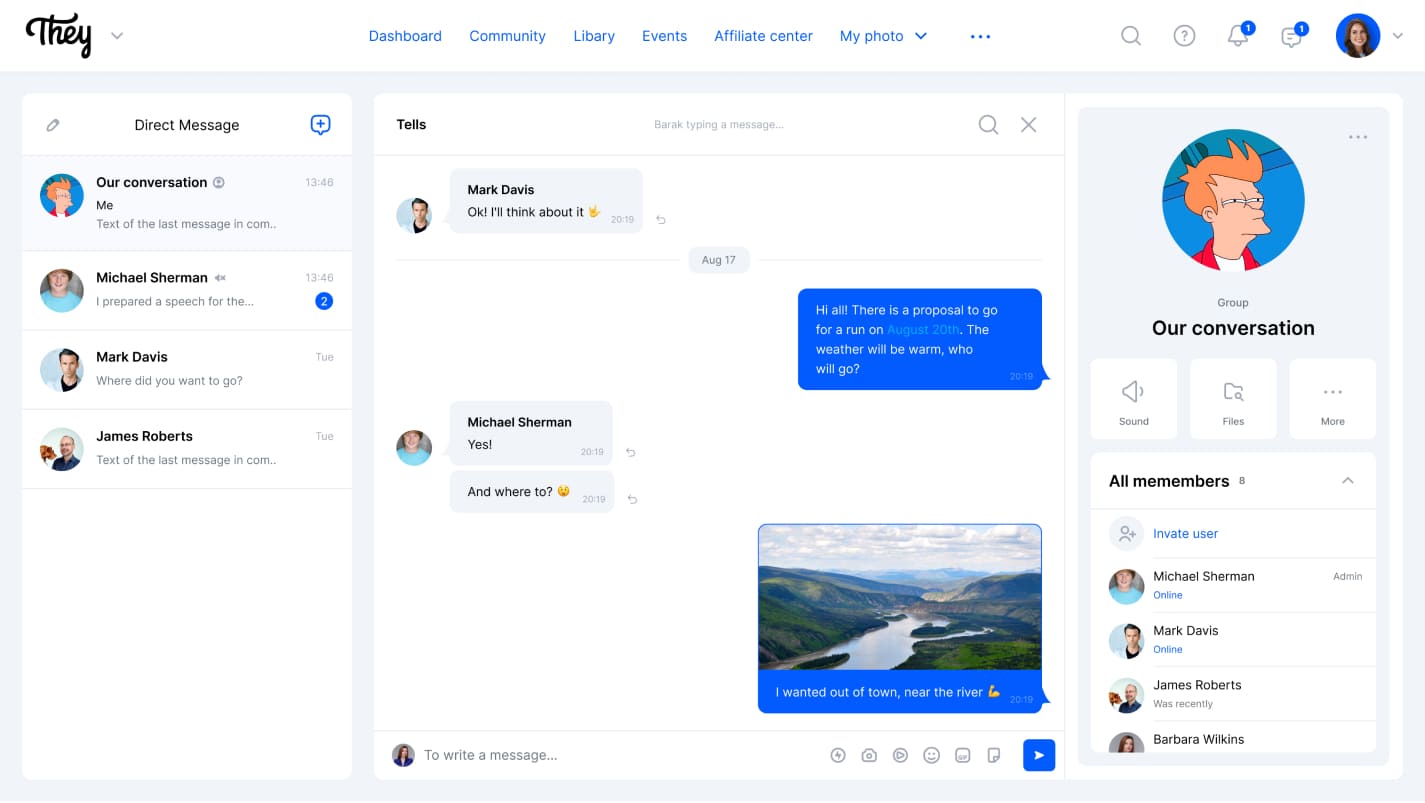The image size is (1425, 803).
Task: Reply to Mark Davis's message
Action: (x=661, y=220)
